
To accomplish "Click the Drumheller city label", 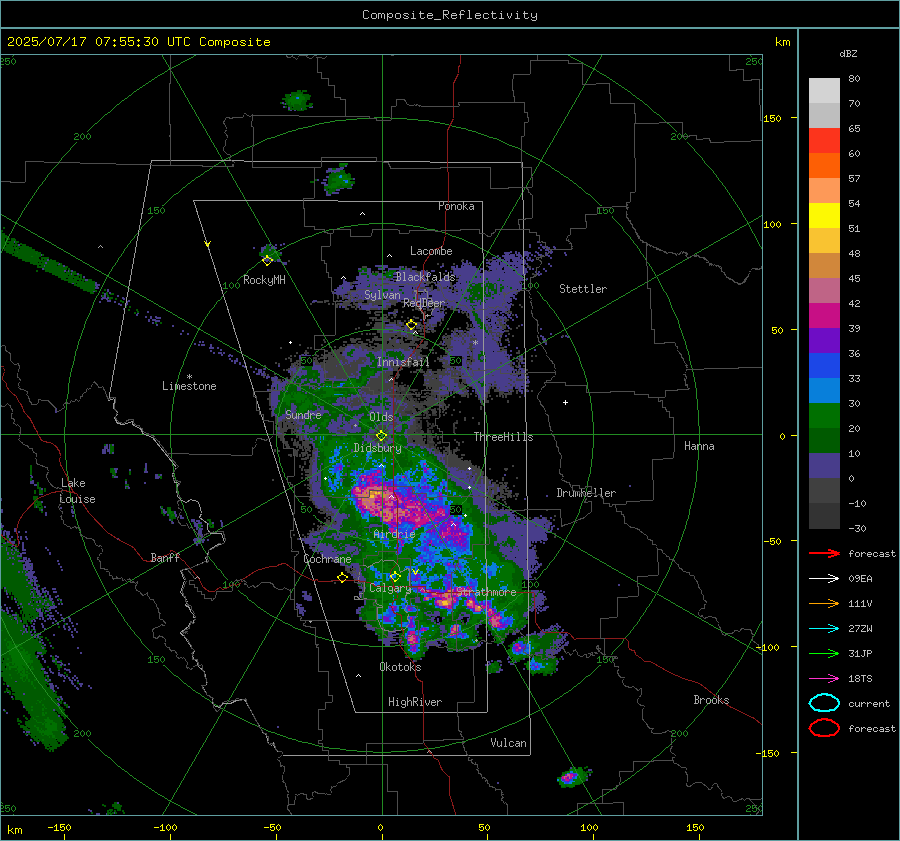I will 586,493.
